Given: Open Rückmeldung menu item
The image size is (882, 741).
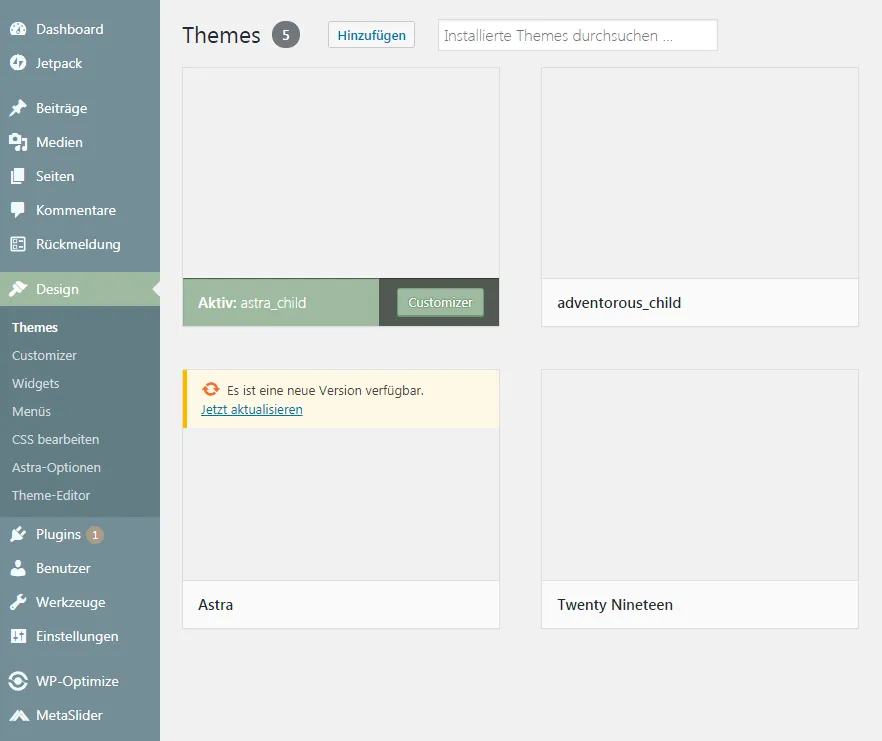Looking at the screenshot, I should [x=80, y=244].
